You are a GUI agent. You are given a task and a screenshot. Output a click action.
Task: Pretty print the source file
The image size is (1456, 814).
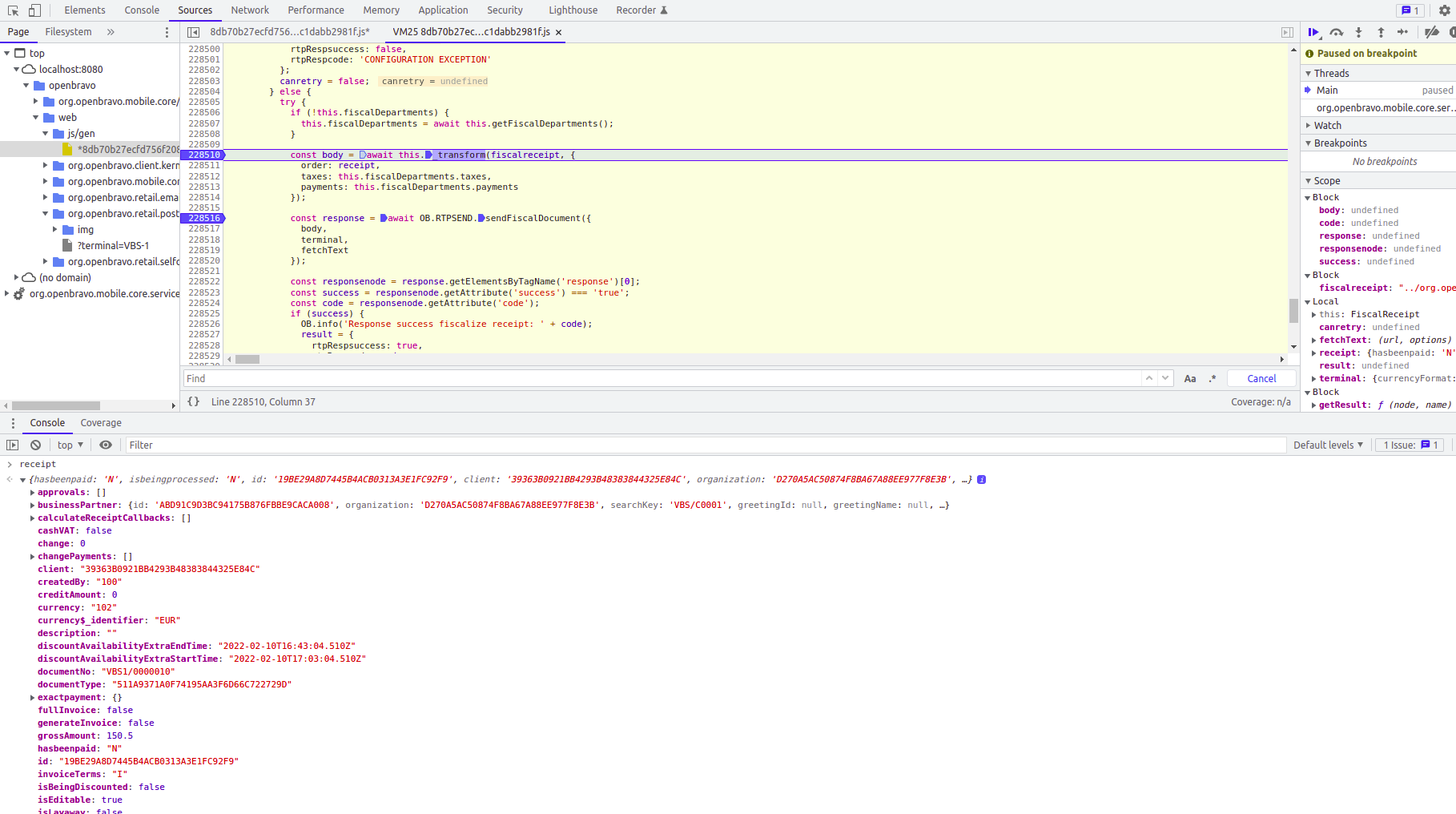pyautogui.click(x=194, y=402)
